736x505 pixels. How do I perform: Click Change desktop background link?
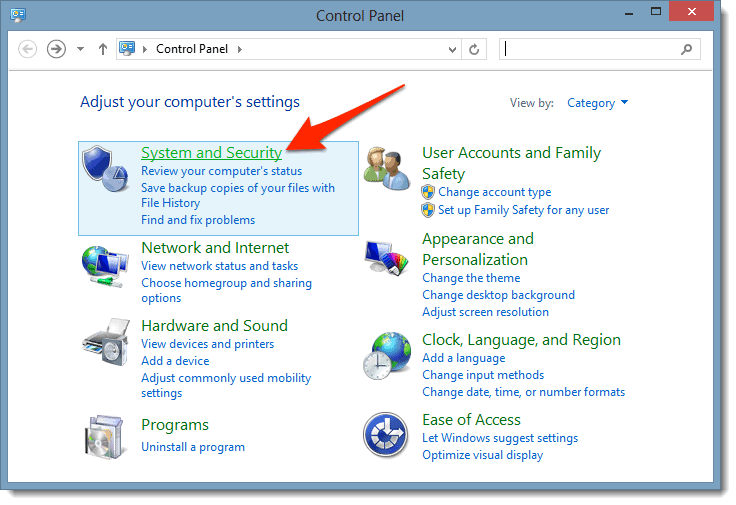pos(498,295)
